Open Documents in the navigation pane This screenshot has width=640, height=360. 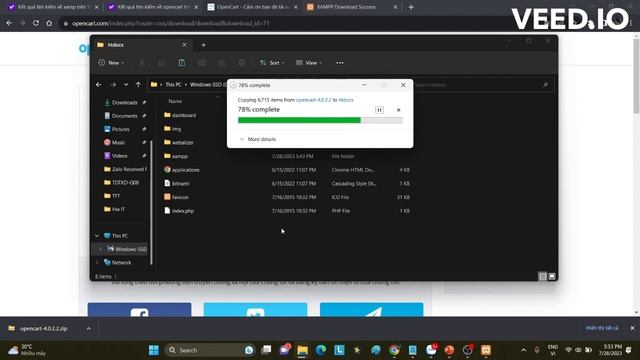coord(124,116)
